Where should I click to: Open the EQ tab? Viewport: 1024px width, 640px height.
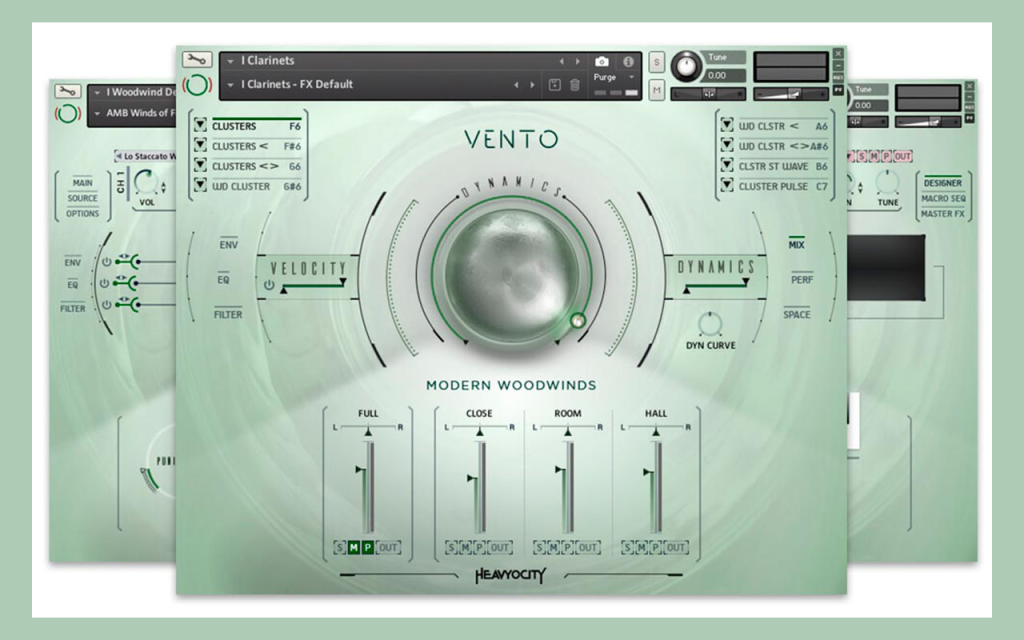(x=223, y=280)
